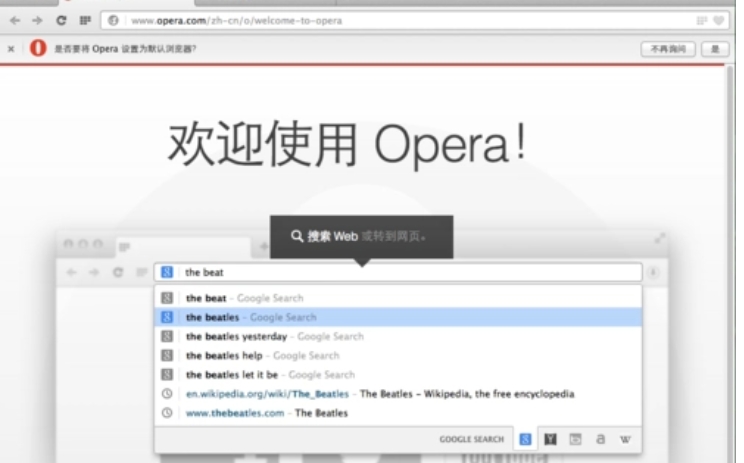The width and height of the screenshot is (744, 463).
Task: Click the demo window's download icon
Action: tap(653, 272)
